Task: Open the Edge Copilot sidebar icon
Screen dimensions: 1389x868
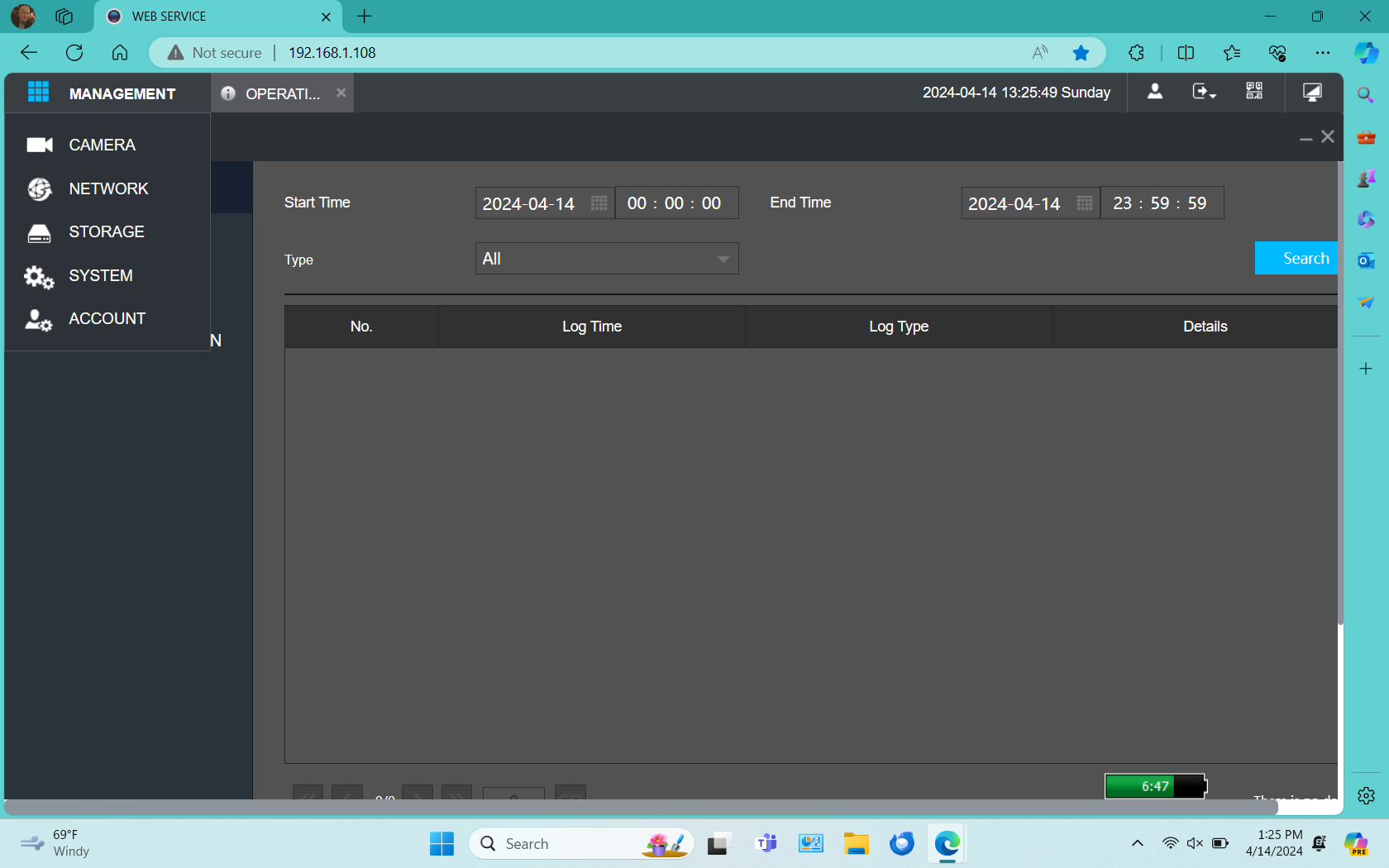Action: coord(1366,53)
